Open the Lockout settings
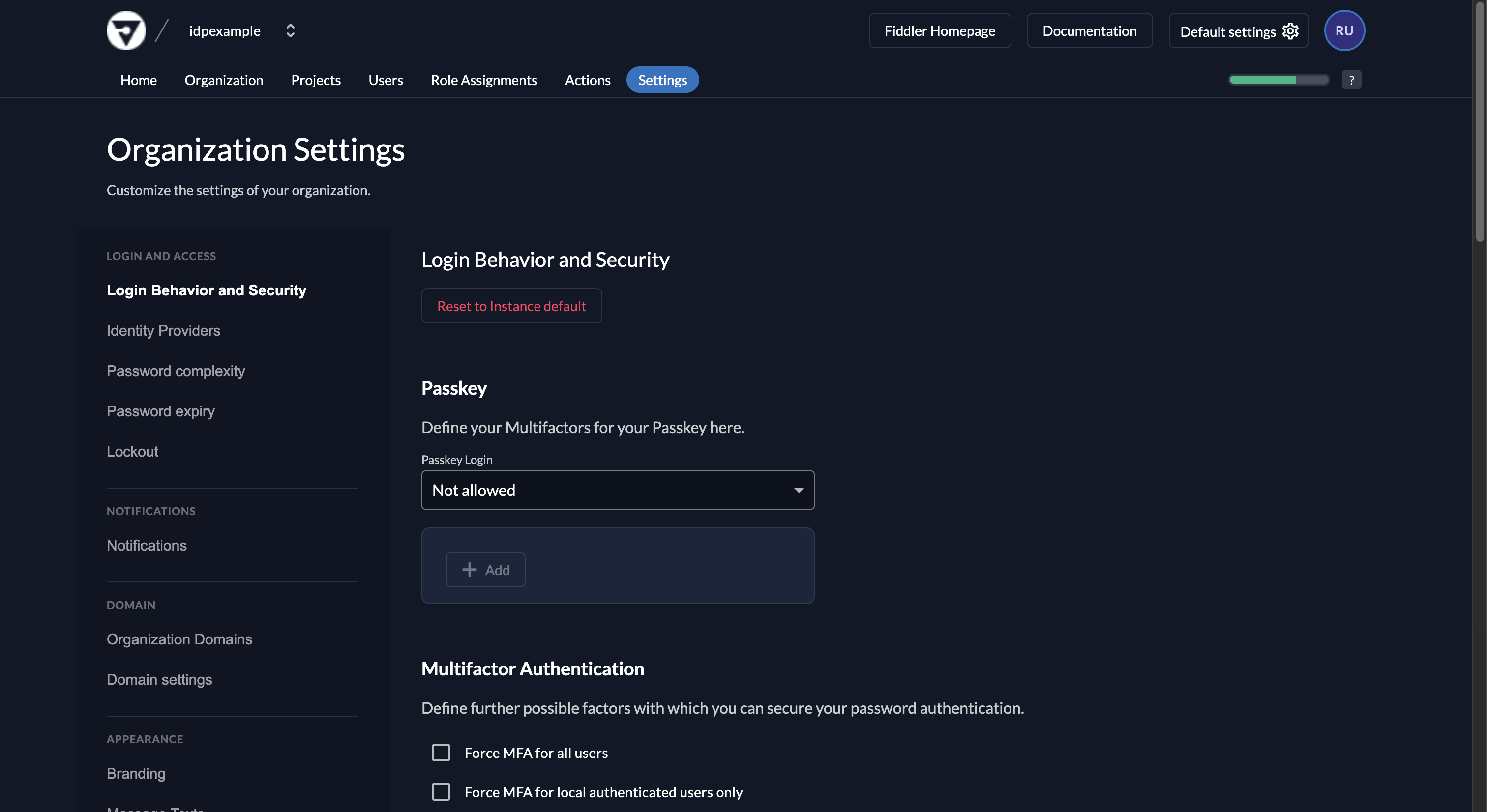1487x812 pixels. [x=132, y=451]
